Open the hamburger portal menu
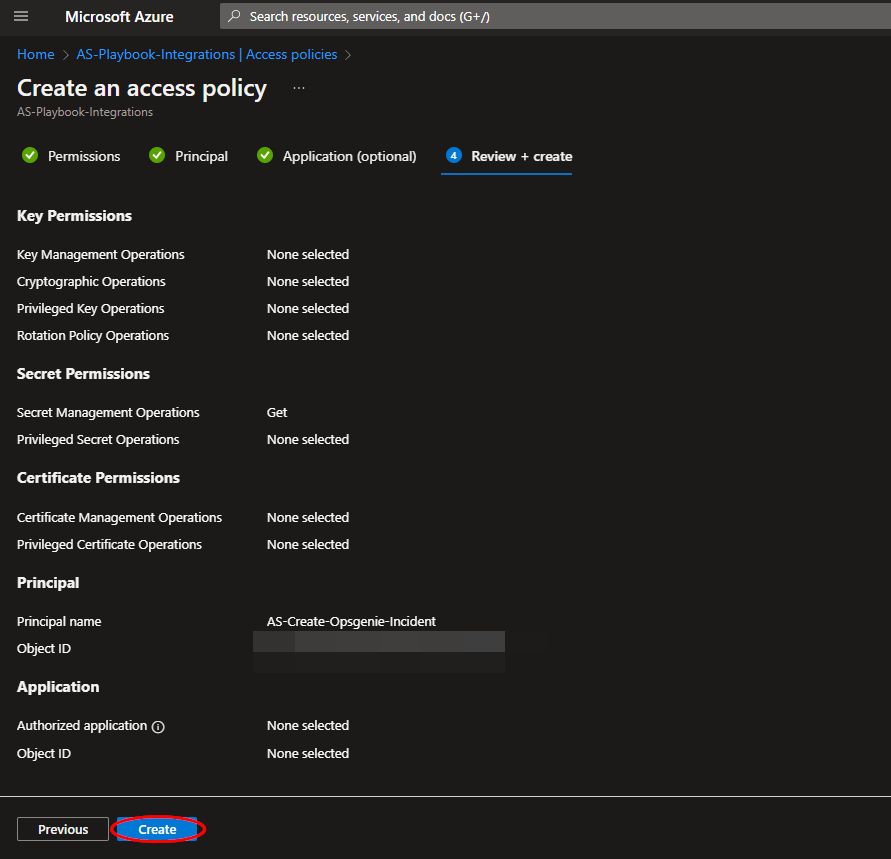Image resolution: width=891 pixels, height=859 pixels. pyautogui.click(x=21, y=16)
